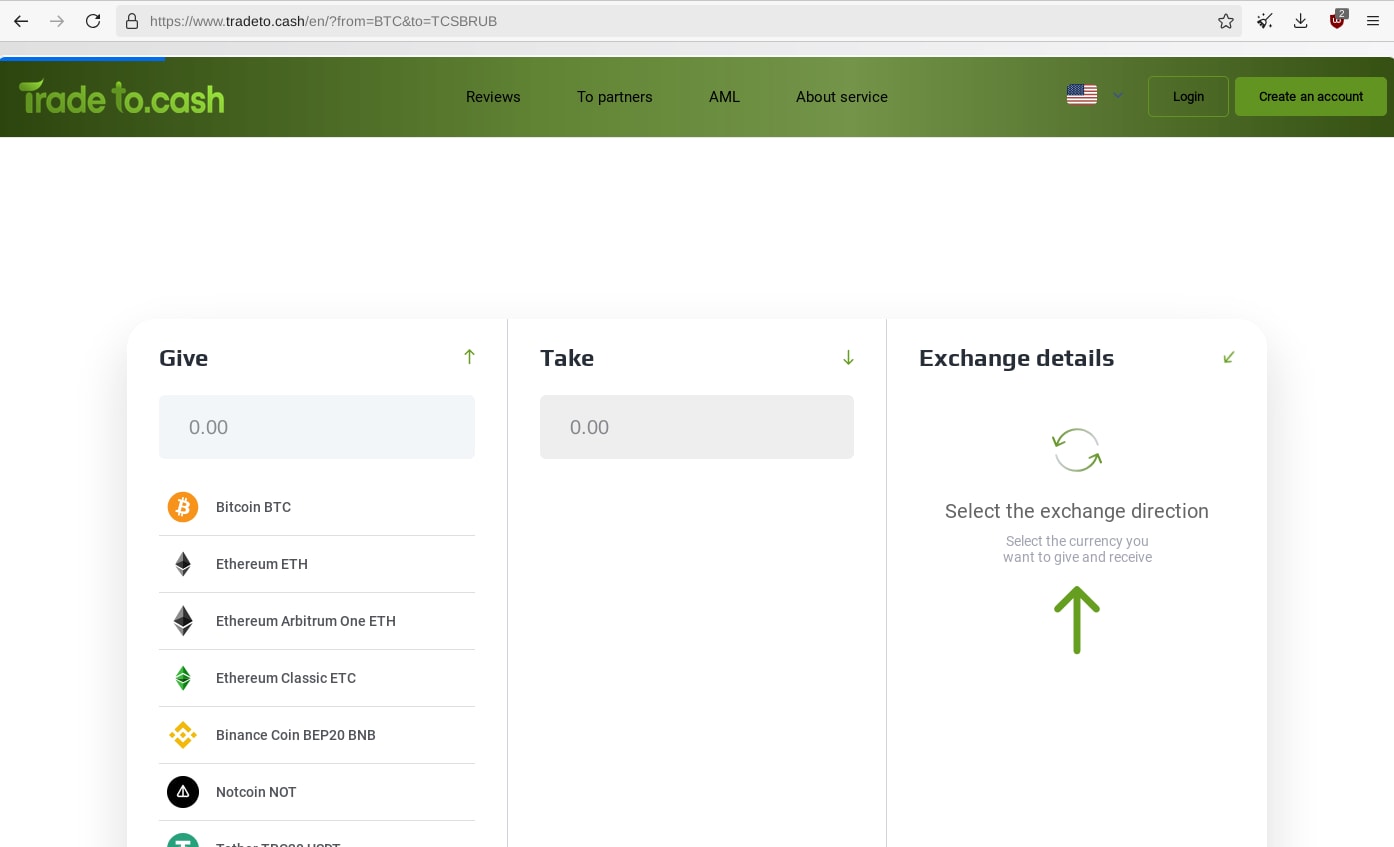Screen dimensions: 1394x847
Task: Click the Give amount input field
Action: (317, 427)
